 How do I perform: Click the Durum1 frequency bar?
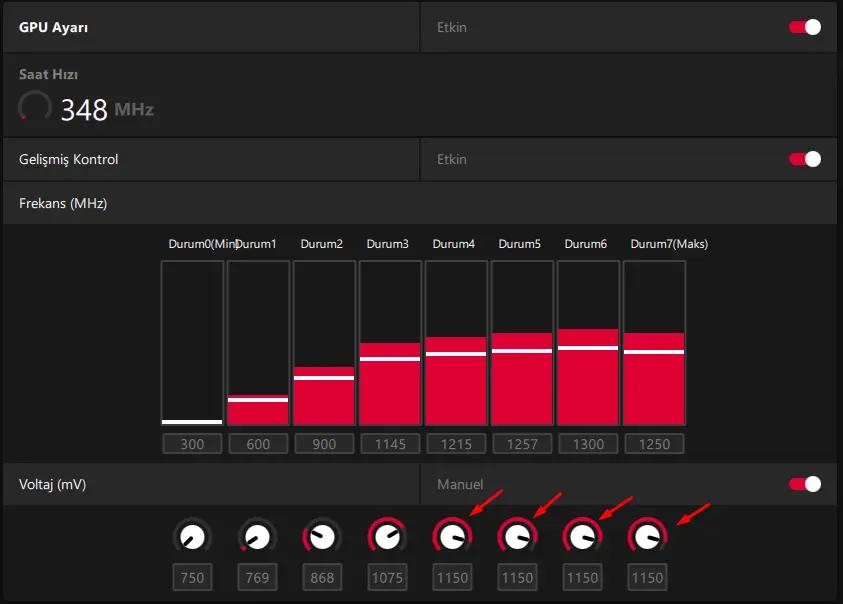point(258,343)
